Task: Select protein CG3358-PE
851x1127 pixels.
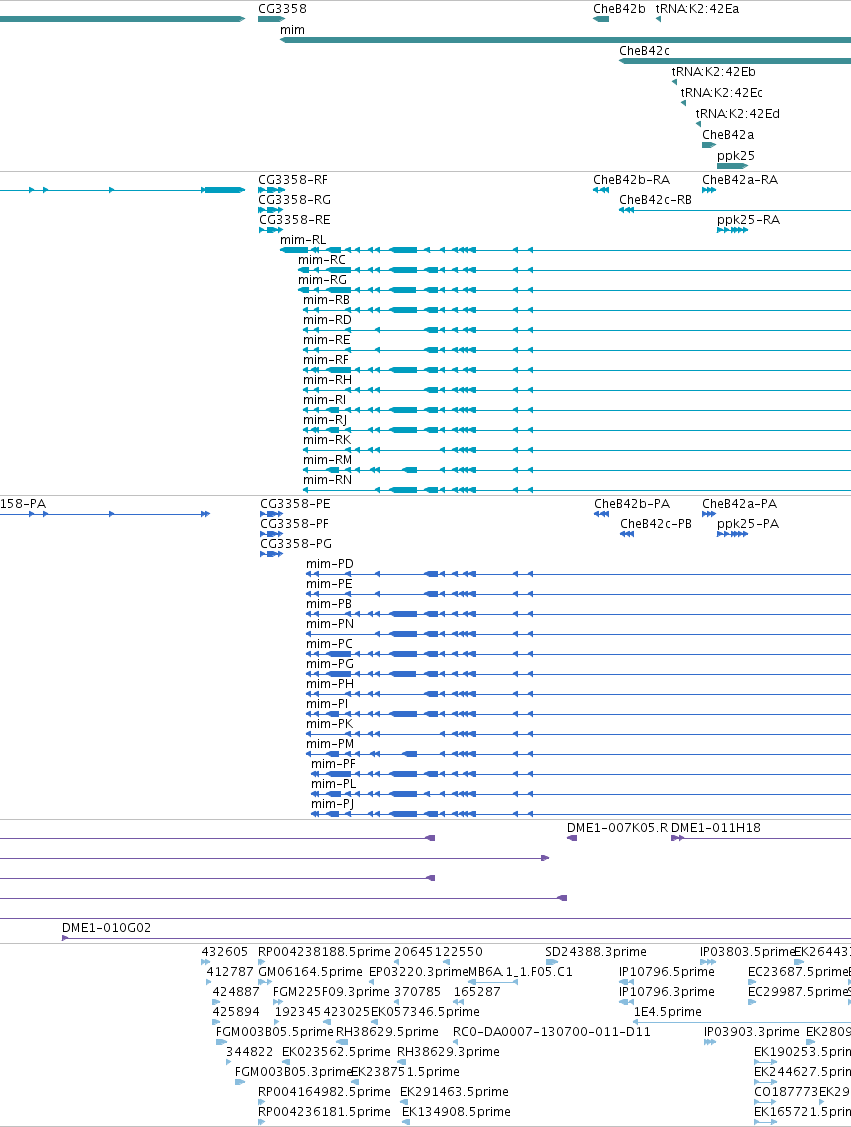Action: 295,504
